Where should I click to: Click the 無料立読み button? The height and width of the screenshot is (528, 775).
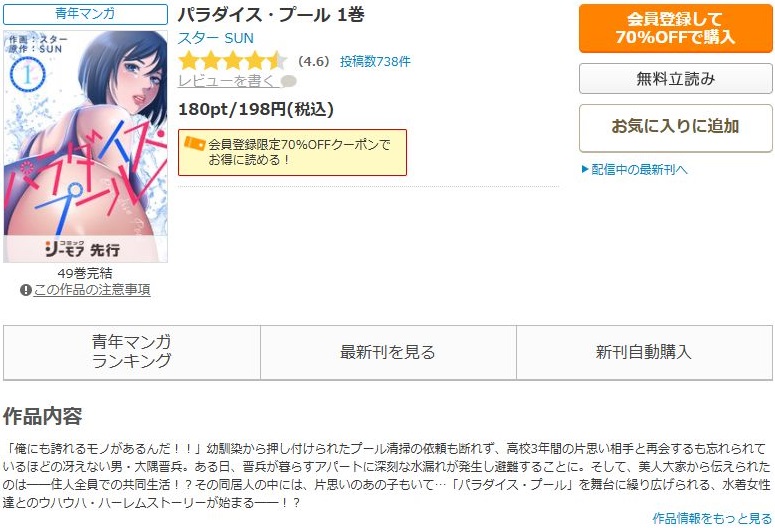[675, 79]
